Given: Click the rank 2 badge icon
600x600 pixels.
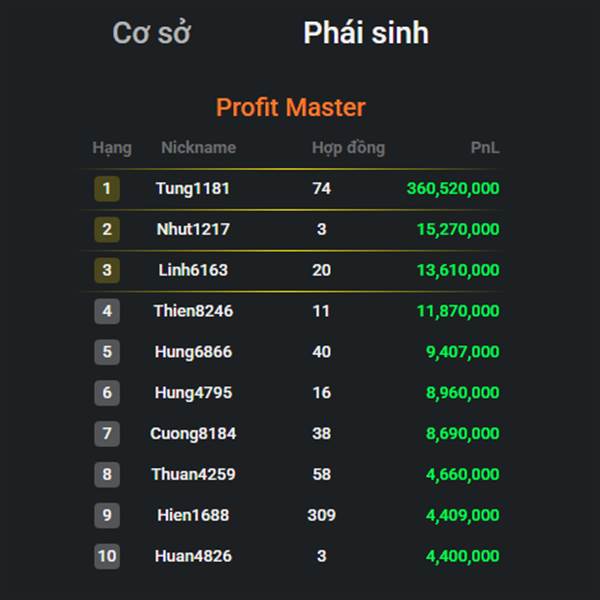Looking at the screenshot, I should pyautogui.click(x=107, y=229).
